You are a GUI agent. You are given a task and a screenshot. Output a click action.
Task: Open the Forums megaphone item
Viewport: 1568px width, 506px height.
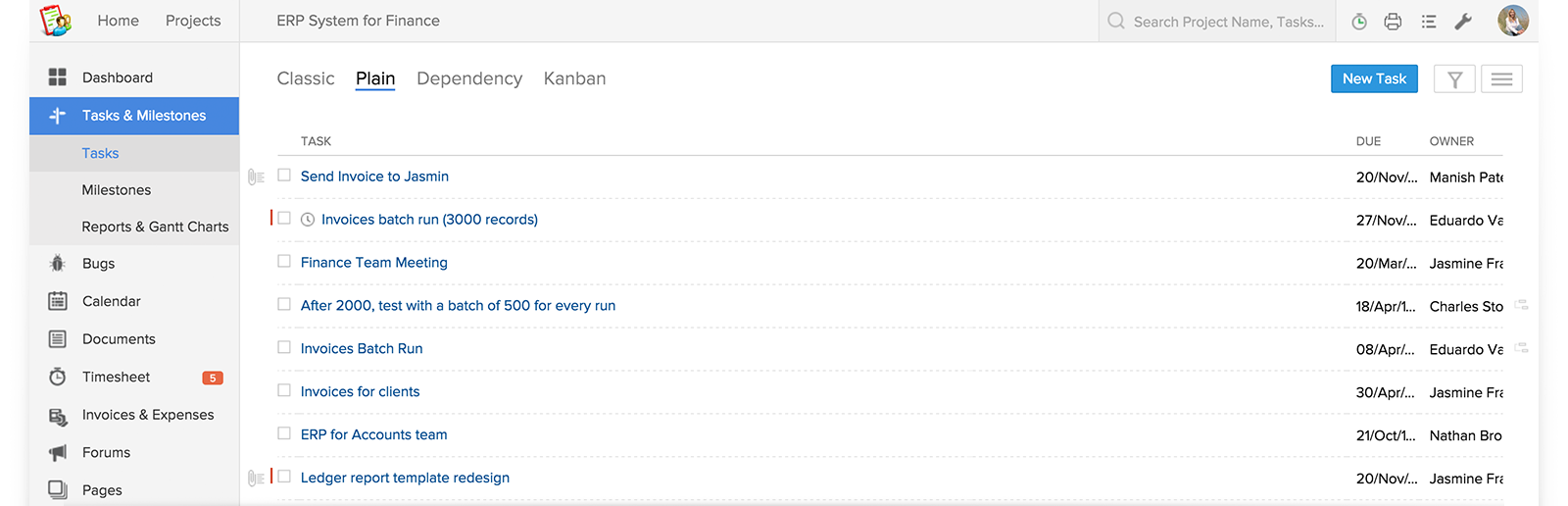[106, 452]
